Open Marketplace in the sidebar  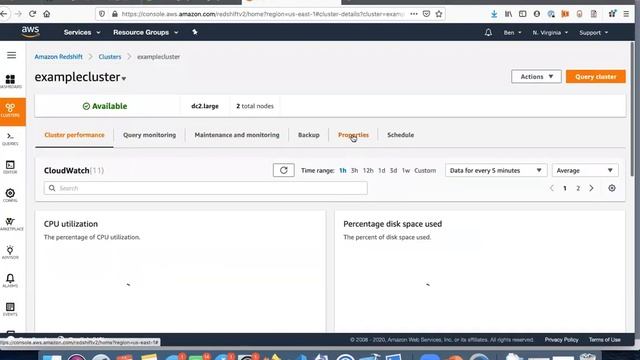coord(11,224)
